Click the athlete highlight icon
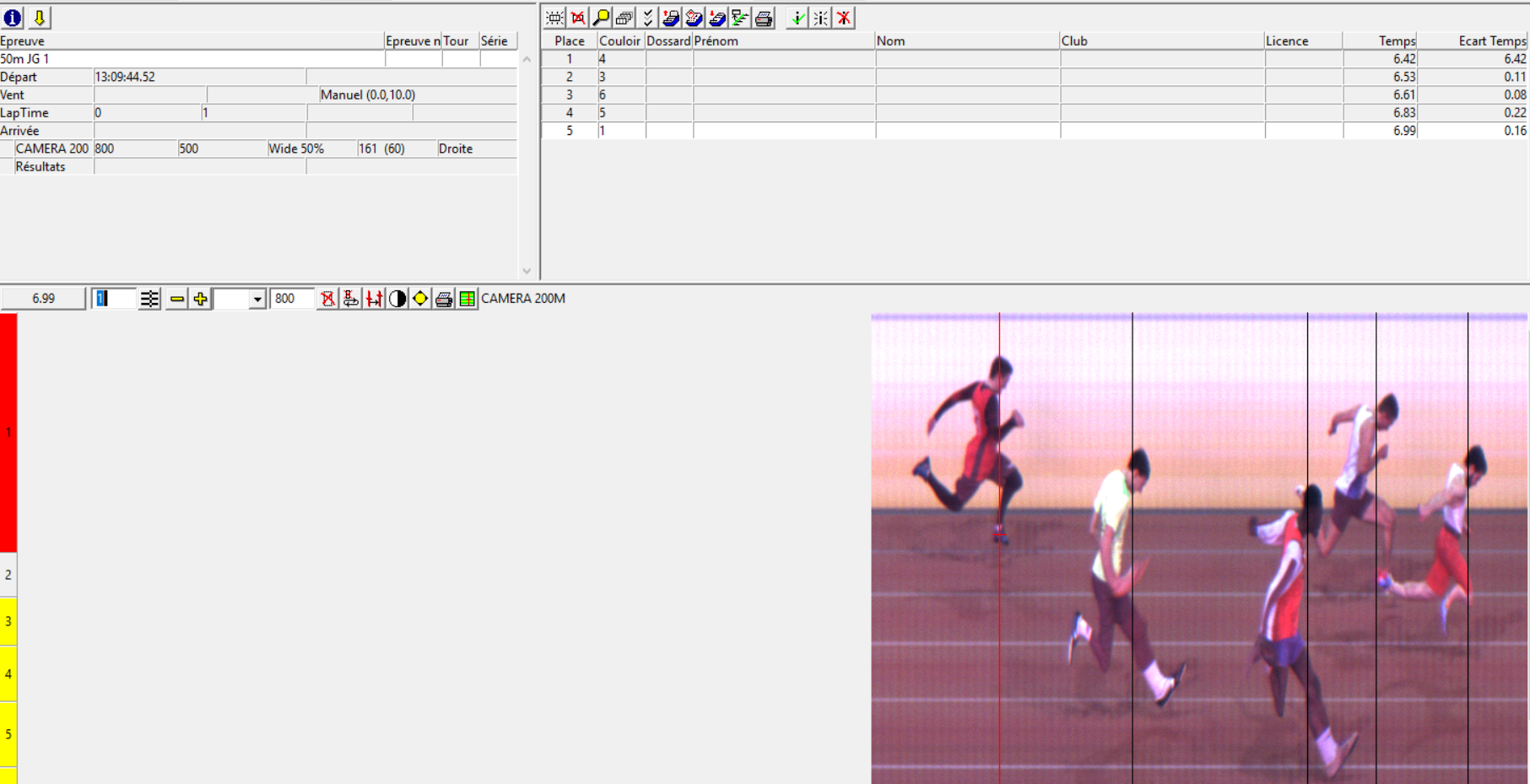The image size is (1530, 784). click(821, 18)
